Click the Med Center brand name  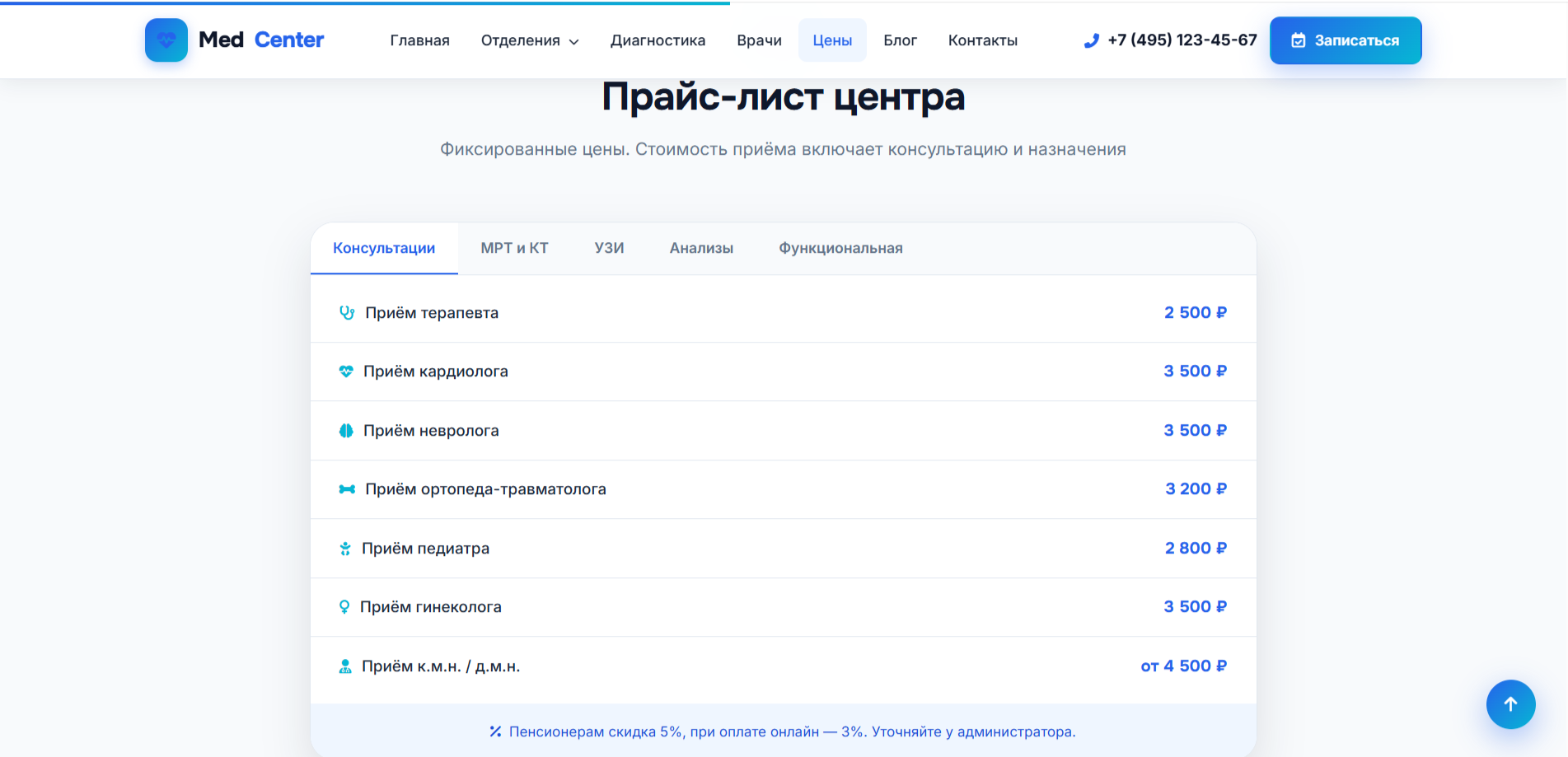pos(261,40)
